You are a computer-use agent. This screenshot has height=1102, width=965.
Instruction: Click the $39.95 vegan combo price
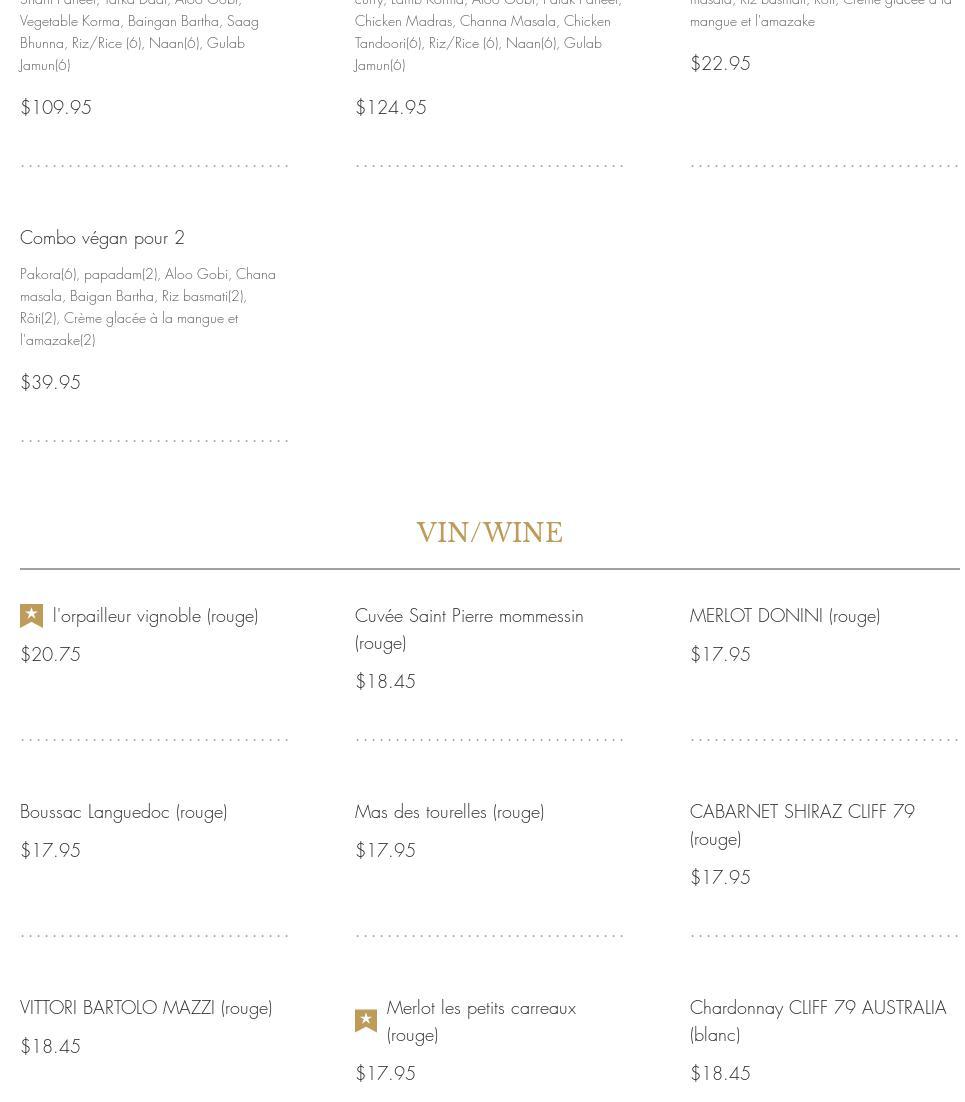pos(50,383)
